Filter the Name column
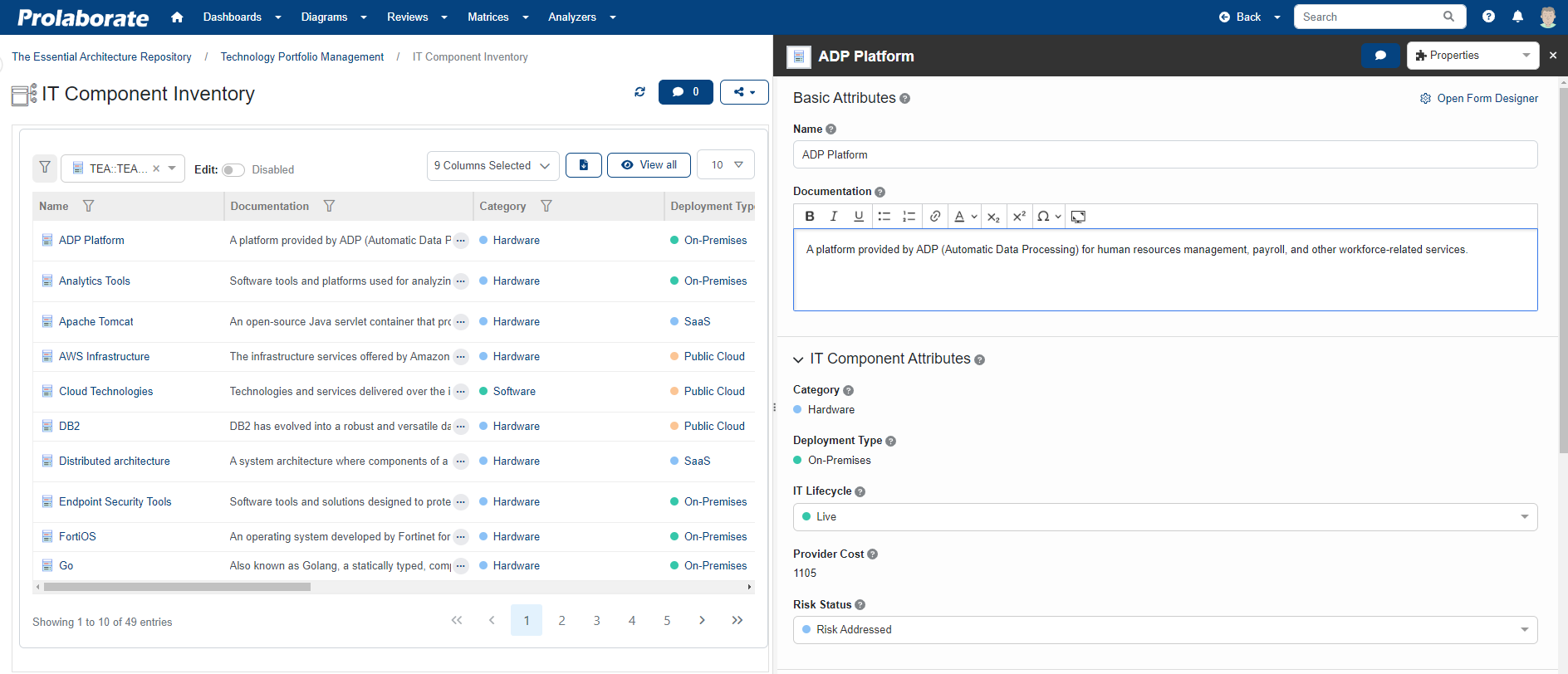1568x674 pixels. [x=88, y=206]
